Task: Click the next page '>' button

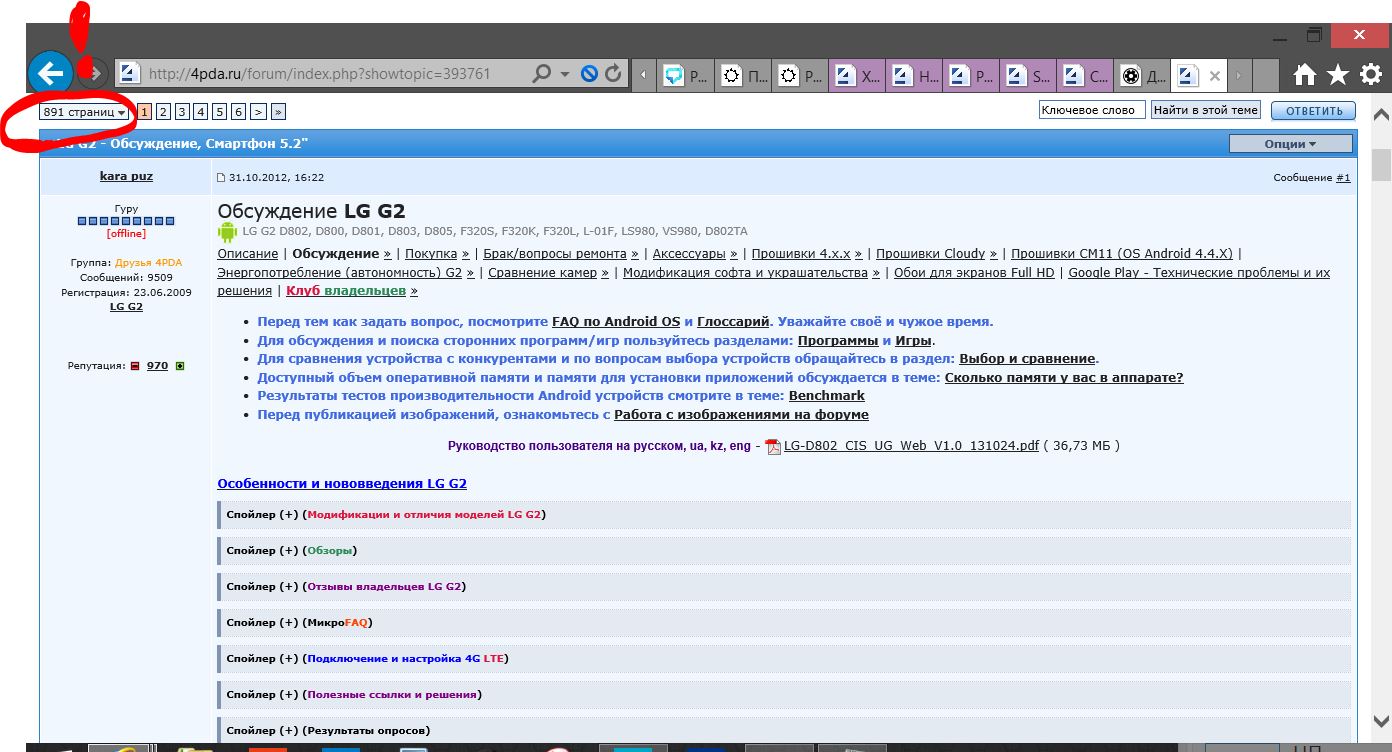Action: 258,112
